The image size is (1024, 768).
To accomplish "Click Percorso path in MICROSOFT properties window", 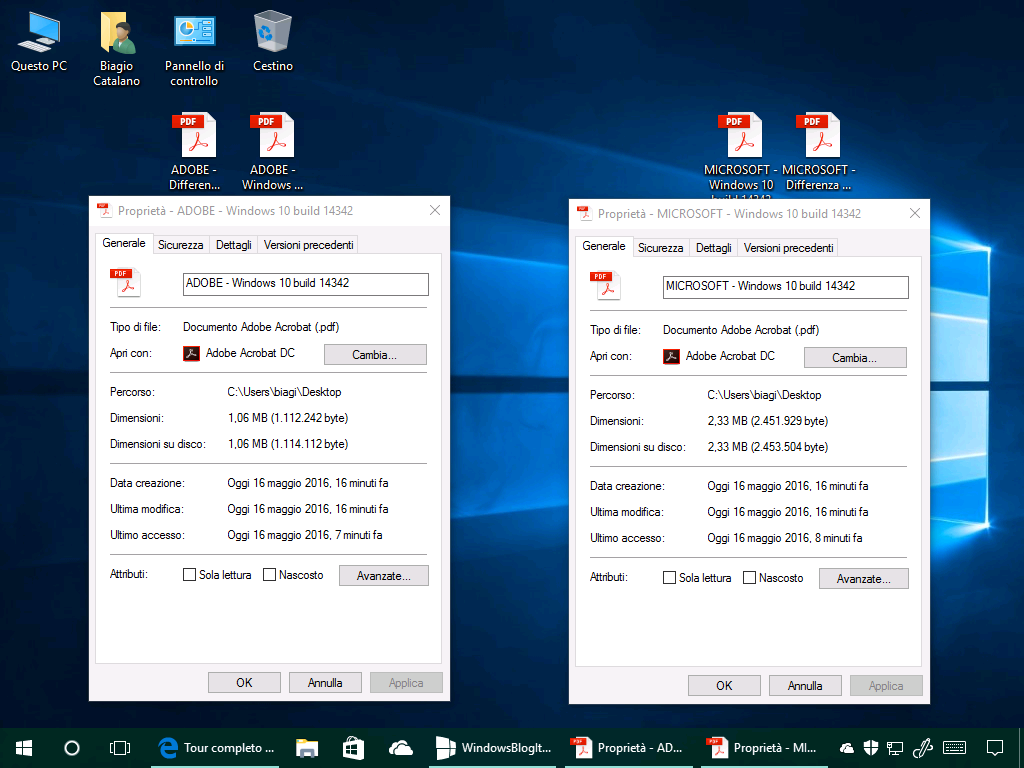I will coord(764,395).
